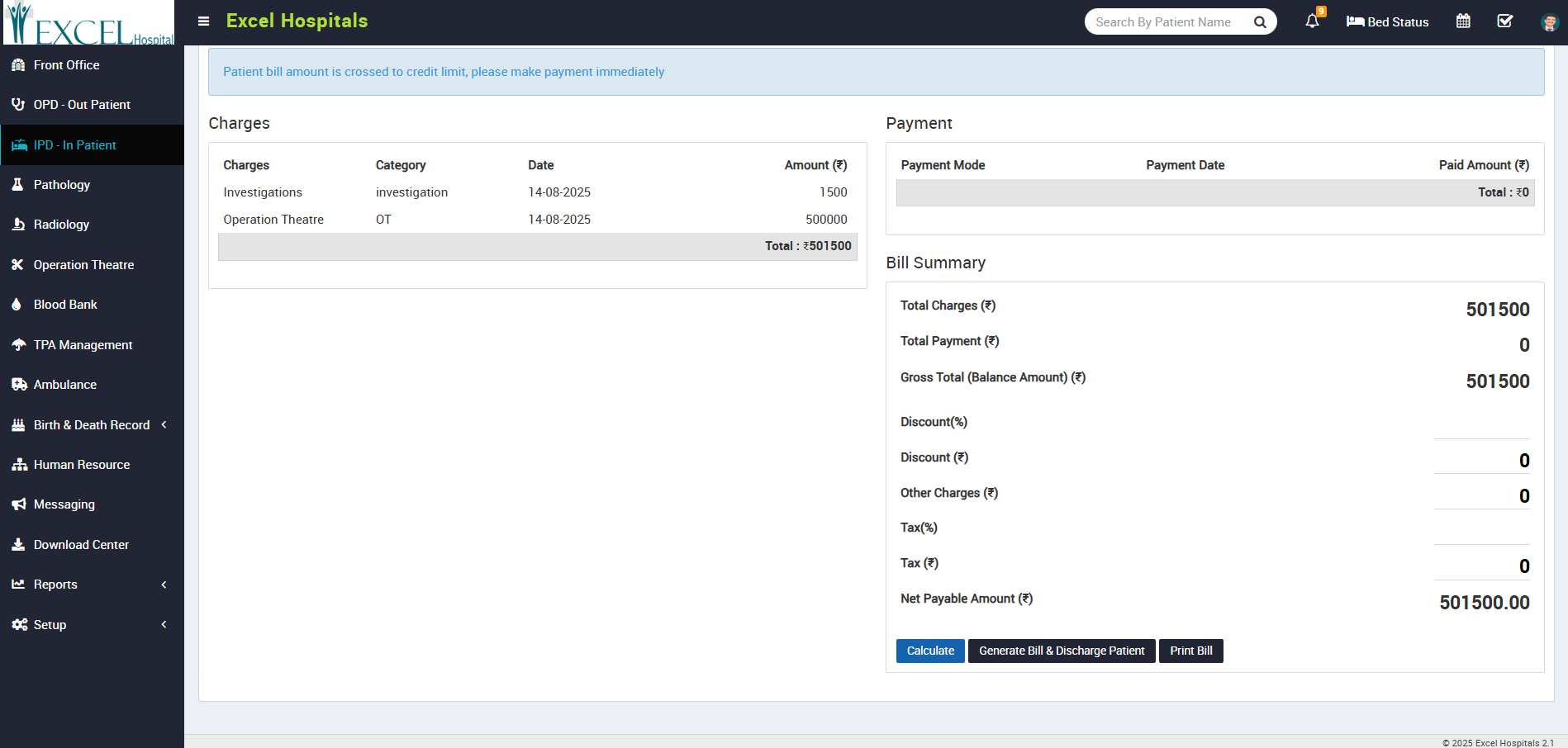Image resolution: width=1568 pixels, height=748 pixels.
Task: Click the 1500 amount cell
Action: click(x=834, y=192)
